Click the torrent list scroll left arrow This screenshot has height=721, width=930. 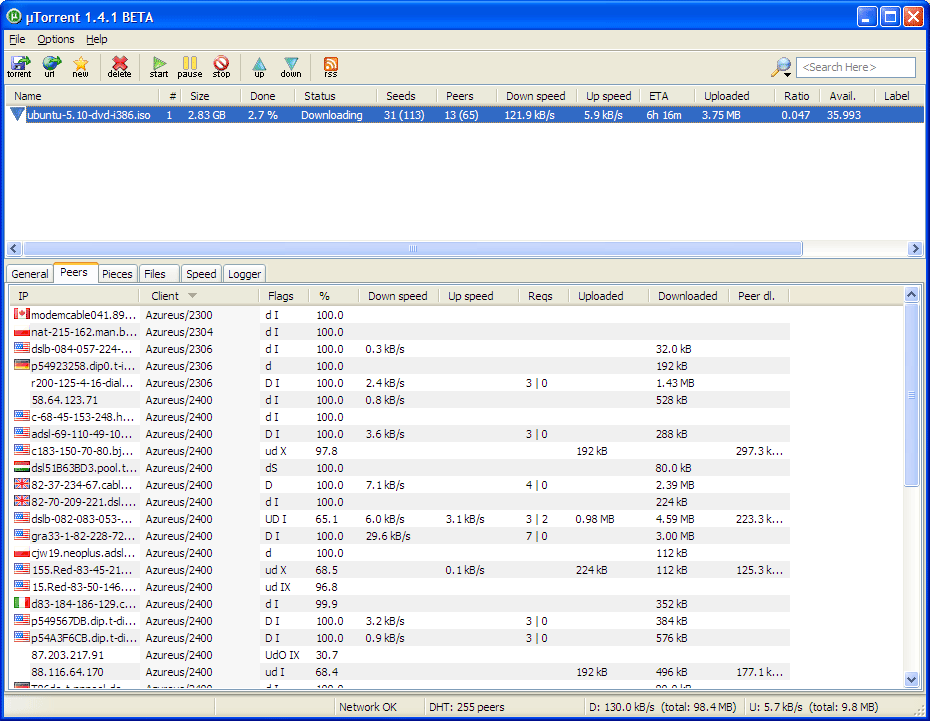[14, 248]
